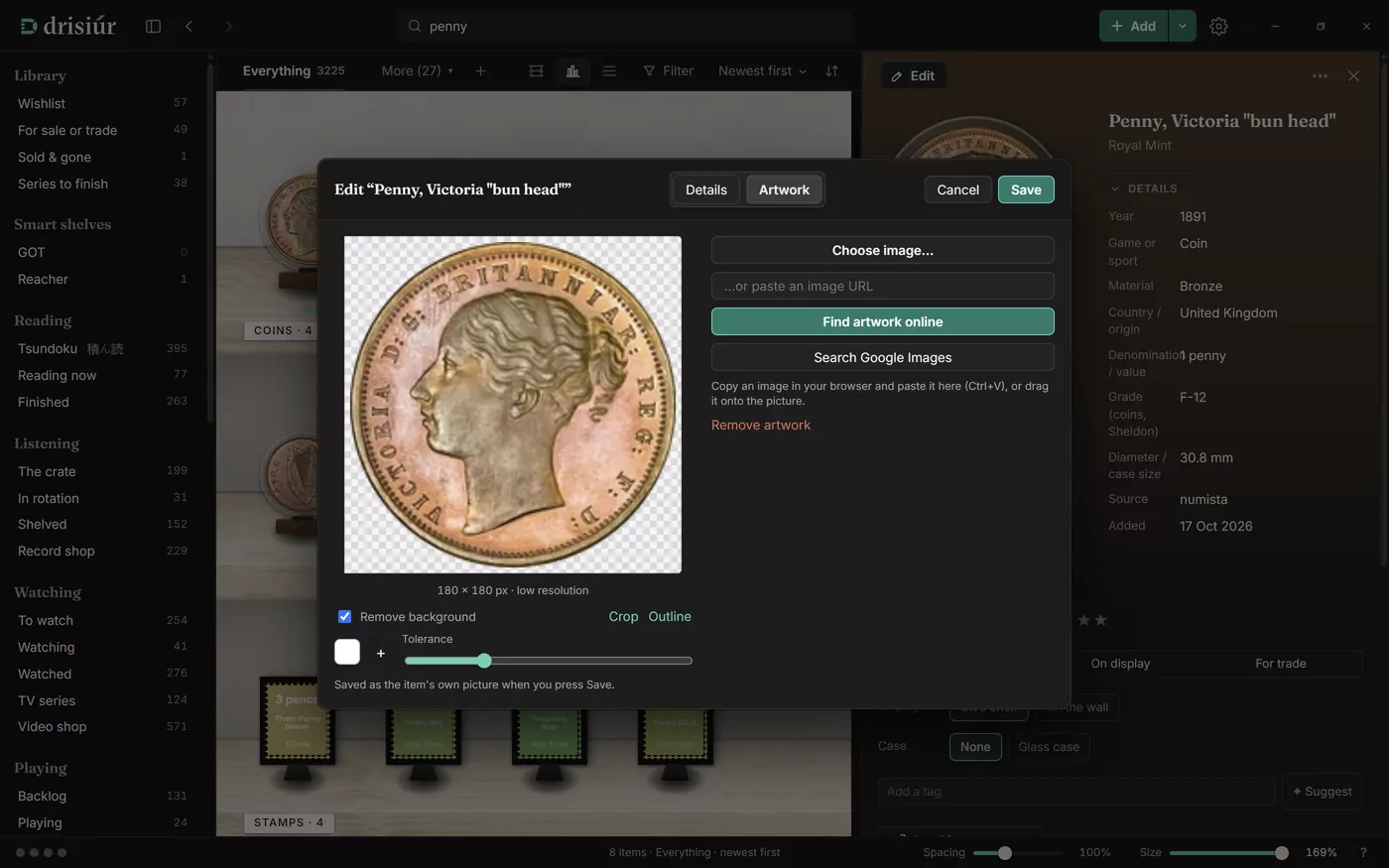Select the For trade status option
The width and height of the screenshot is (1389, 868).
1281,663
